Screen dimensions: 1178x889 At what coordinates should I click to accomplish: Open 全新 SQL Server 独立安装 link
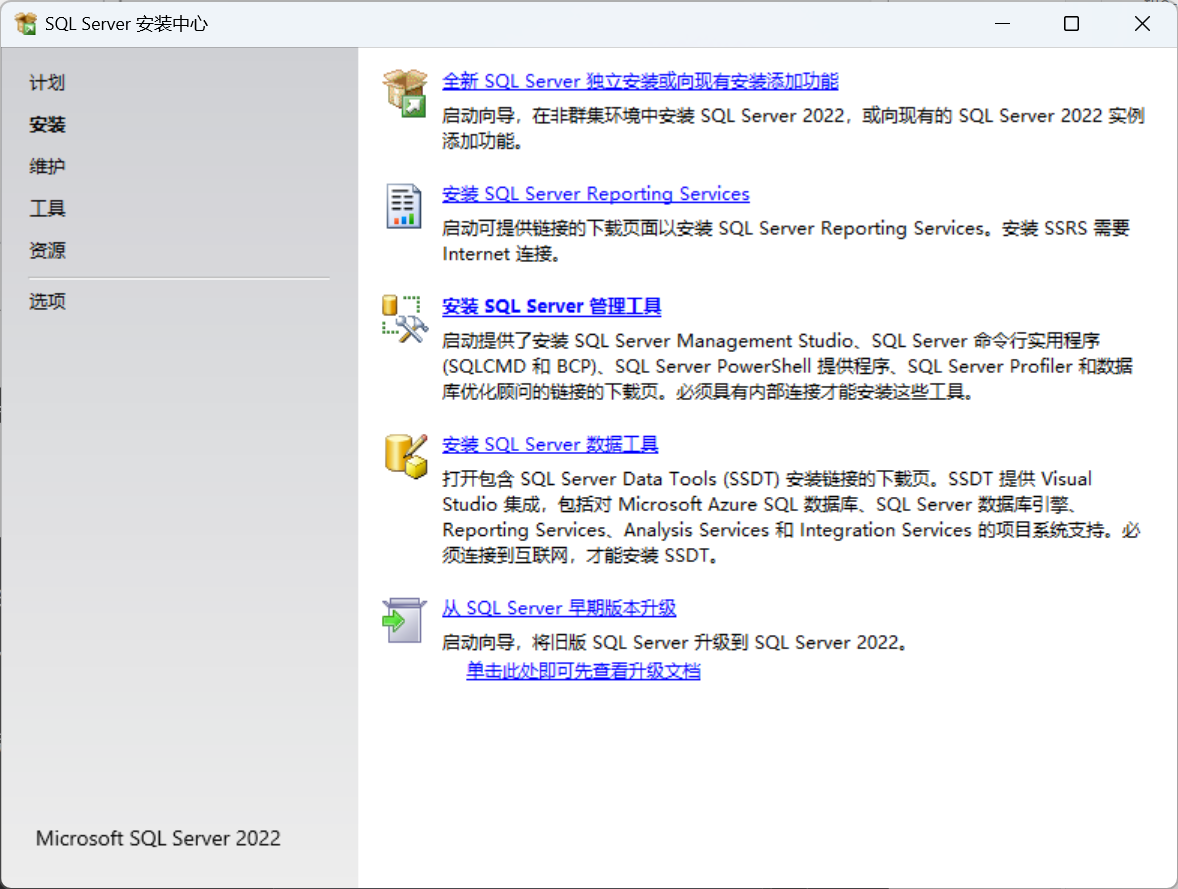pos(640,81)
